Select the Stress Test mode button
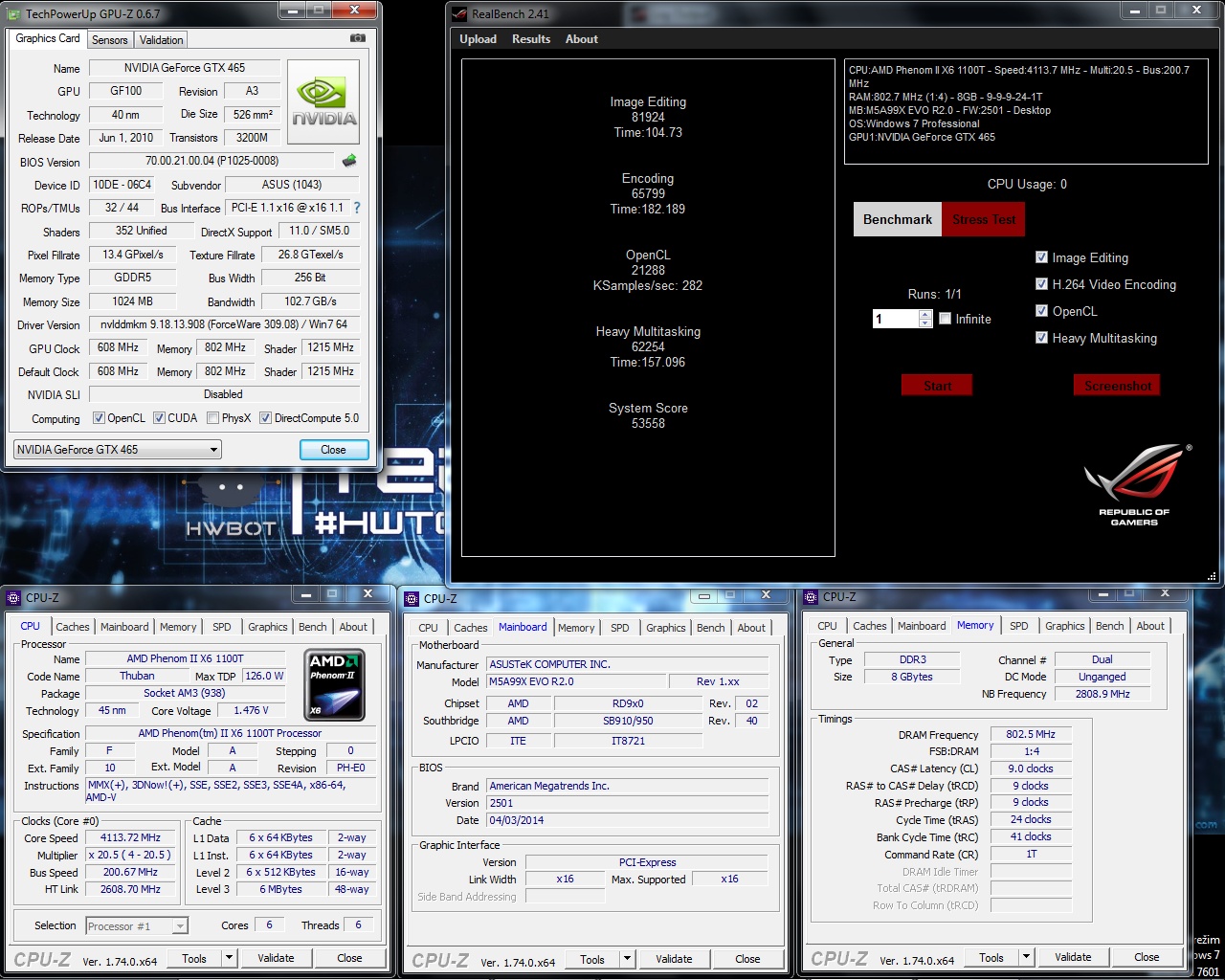The width and height of the screenshot is (1225, 980). [x=983, y=219]
